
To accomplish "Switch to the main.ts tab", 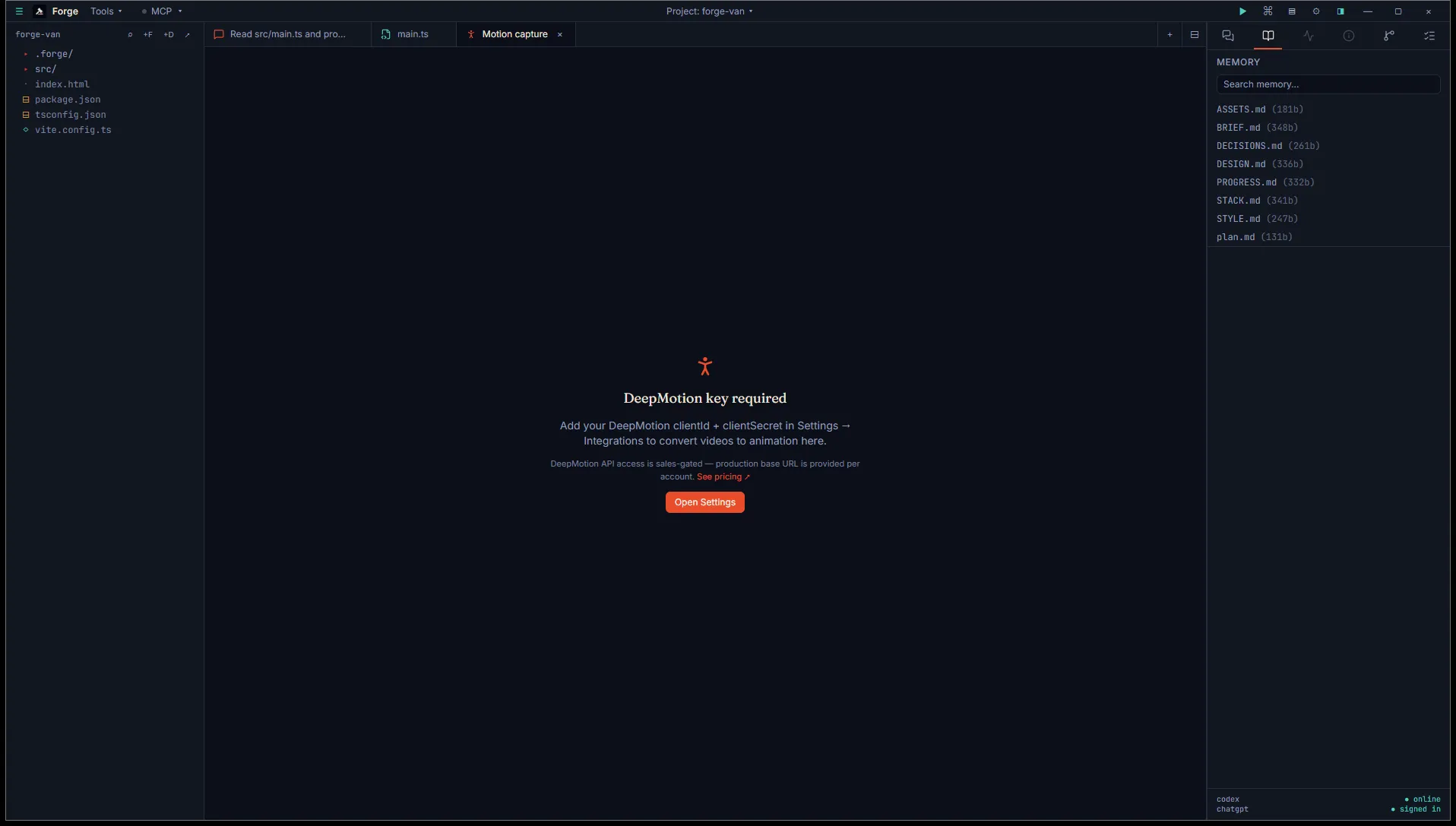I will (413, 34).
